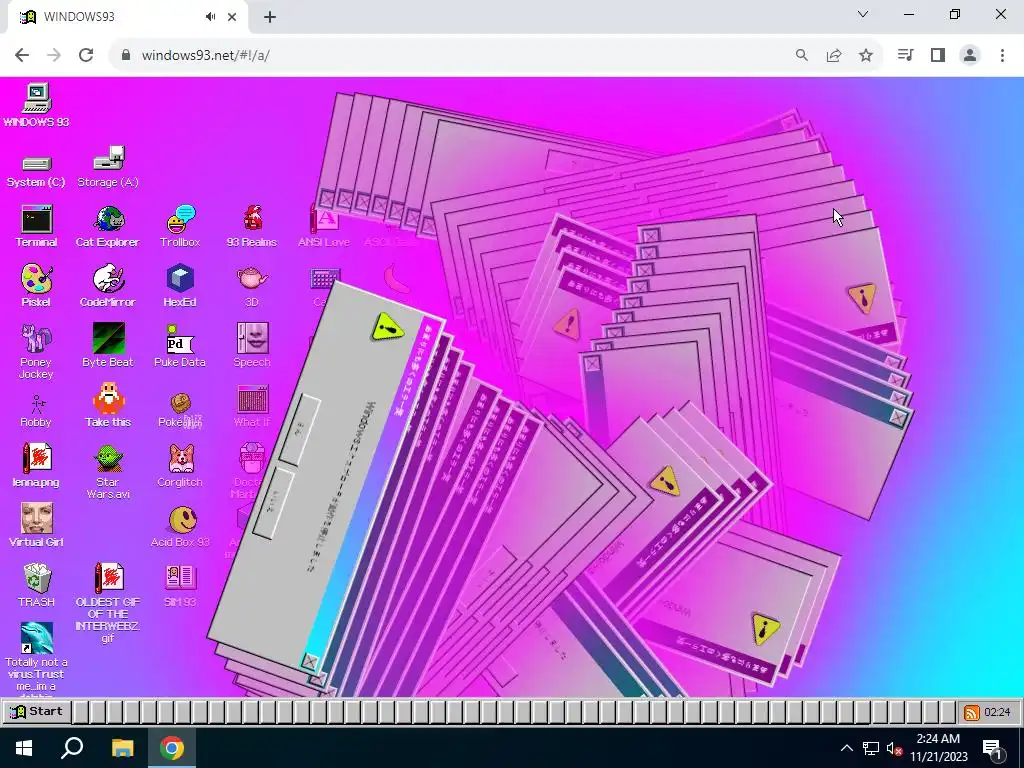
Task: Share this page from the address bar
Action: point(834,55)
